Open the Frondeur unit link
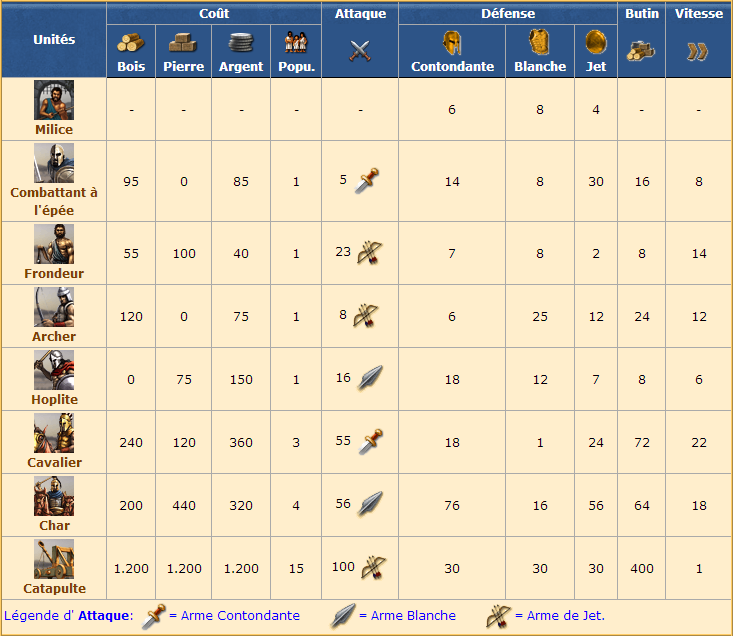Image resolution: width=733 pixels, height=636 pixels. click(54, 273)
